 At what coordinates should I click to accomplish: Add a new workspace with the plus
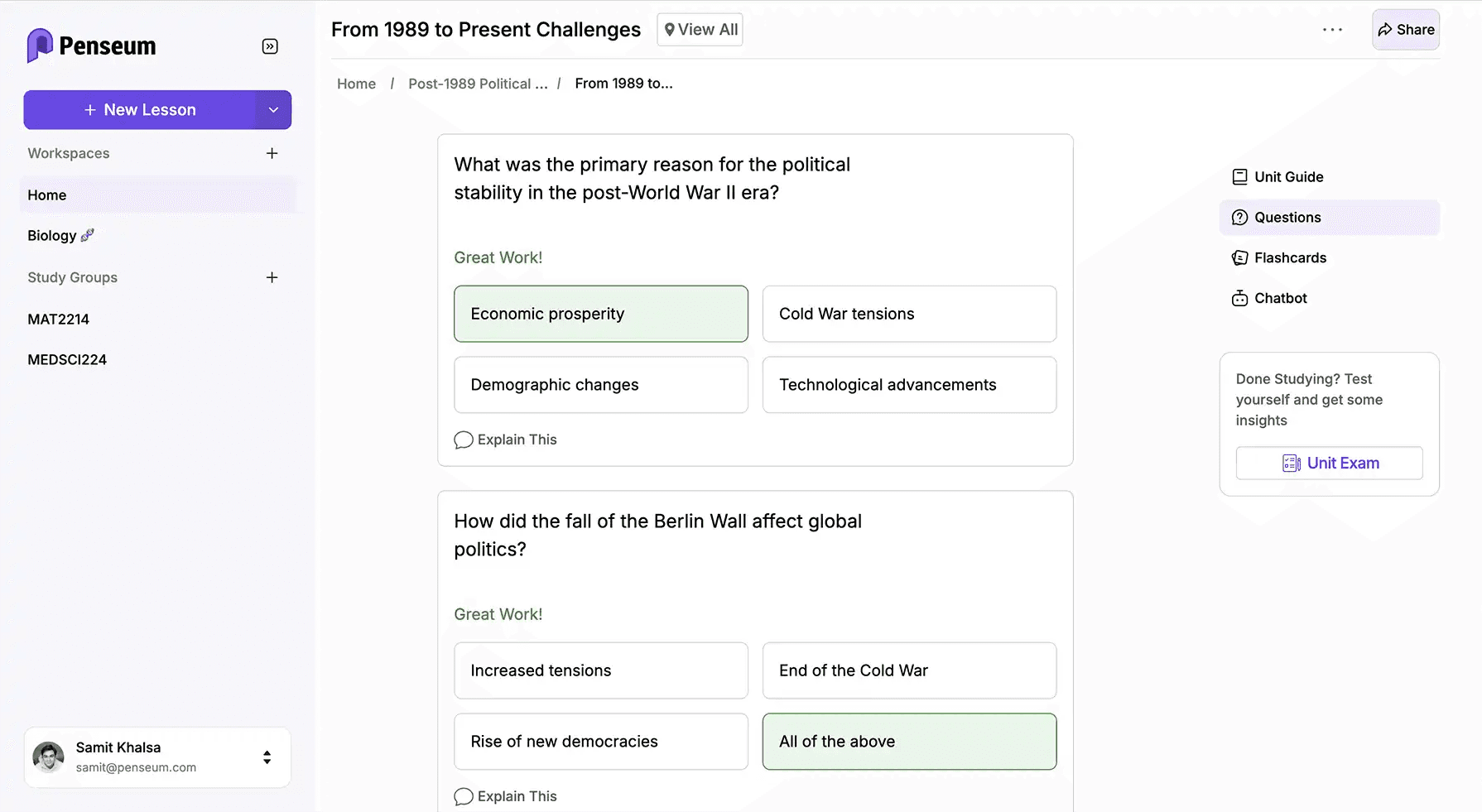[x=272, y=153]
